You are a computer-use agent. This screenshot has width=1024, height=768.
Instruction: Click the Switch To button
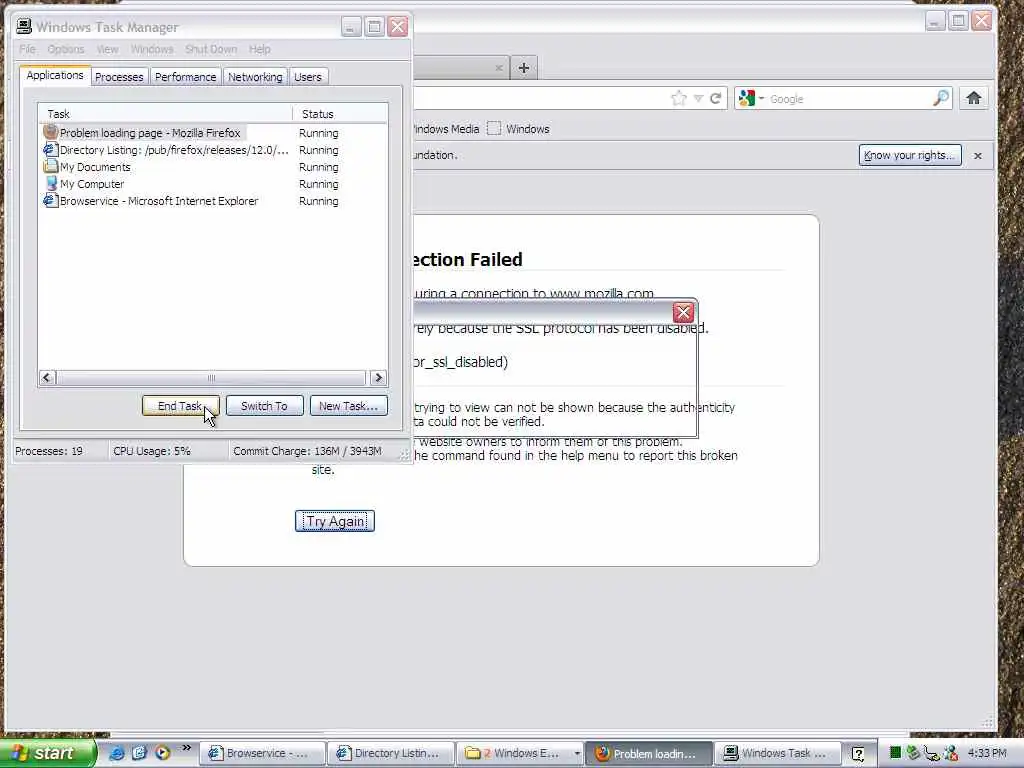click(264, 406)
